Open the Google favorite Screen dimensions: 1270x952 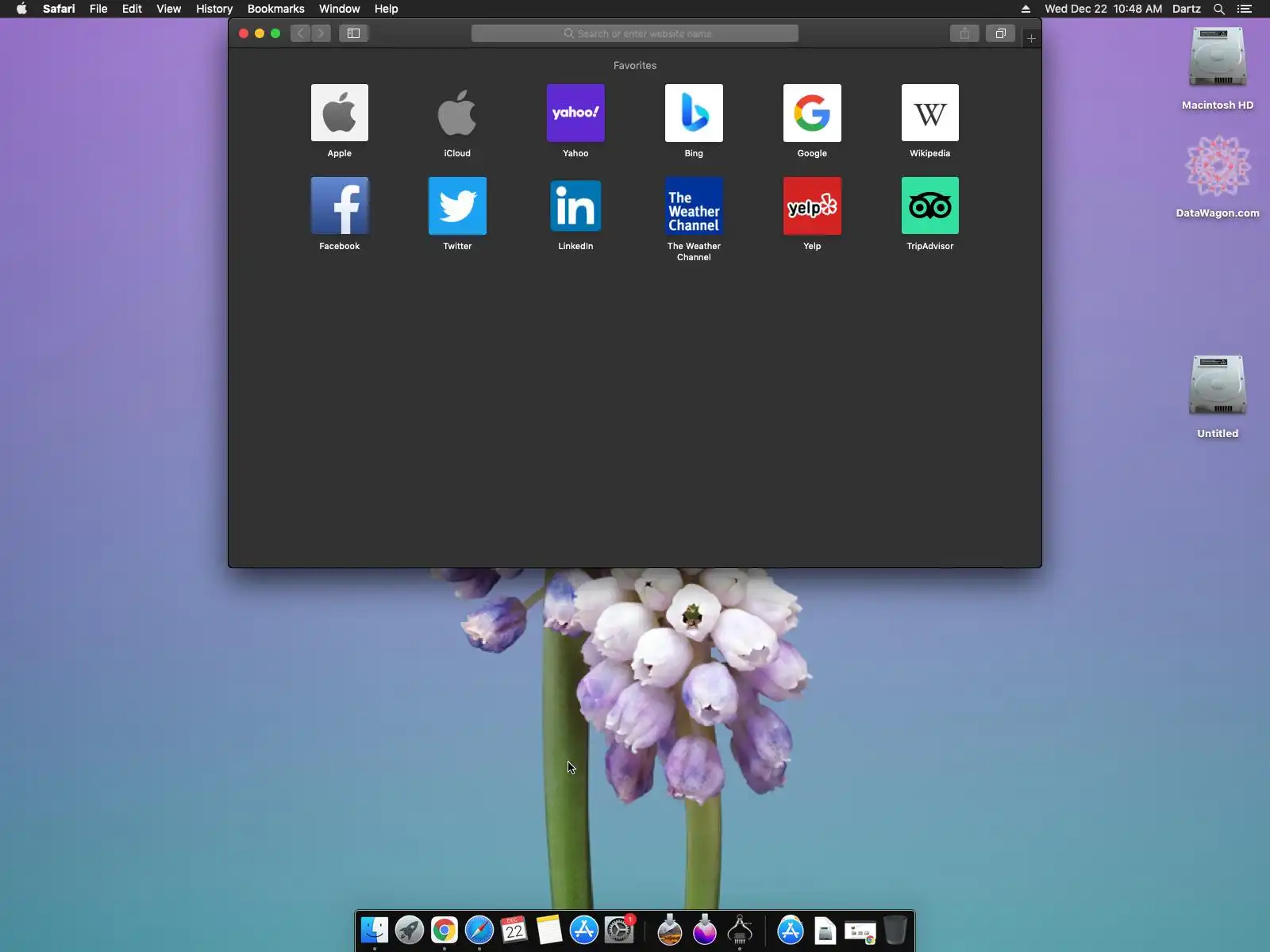pyautogui.click(x=812, y=113)
